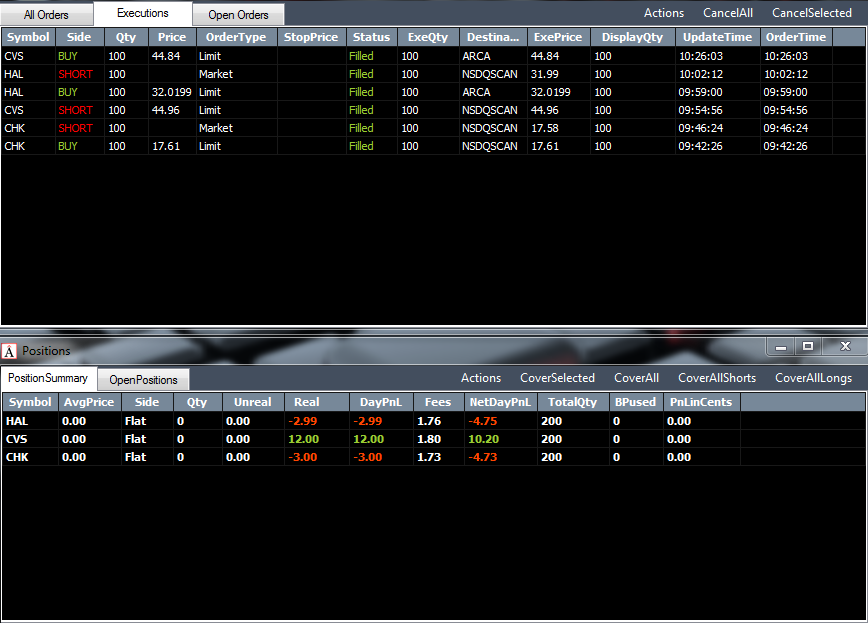The image size is (868, 623).
Task: Click 17.58 ExePrice in CHK SHORT row
Action: pyautogui.click(x=545, y=128)
